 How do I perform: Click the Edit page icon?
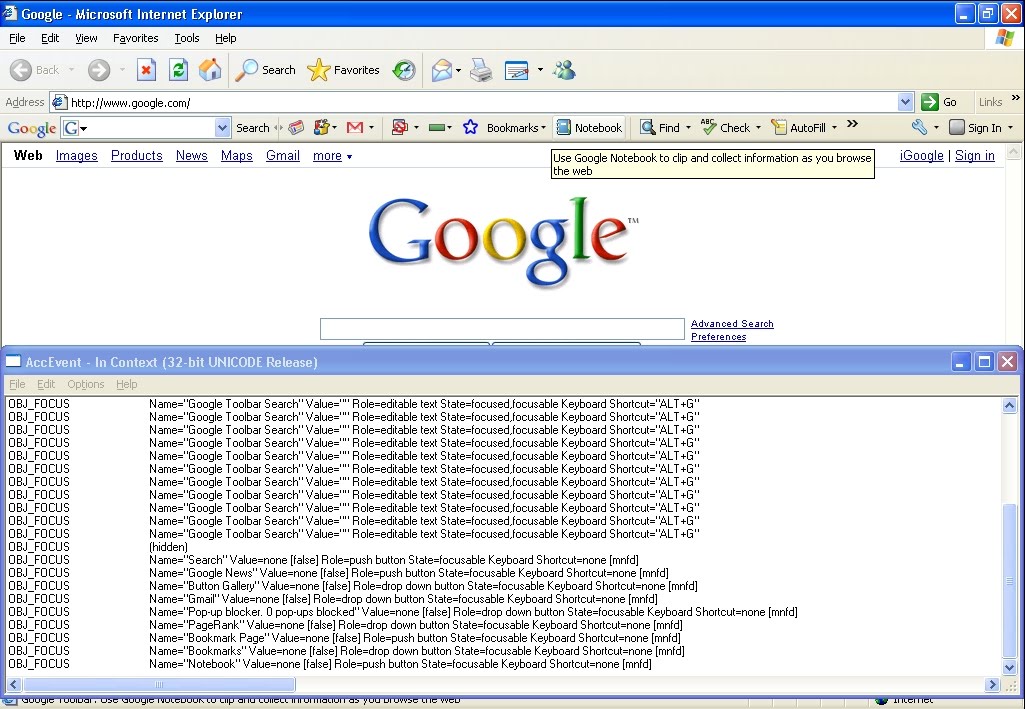click(516, 70)
